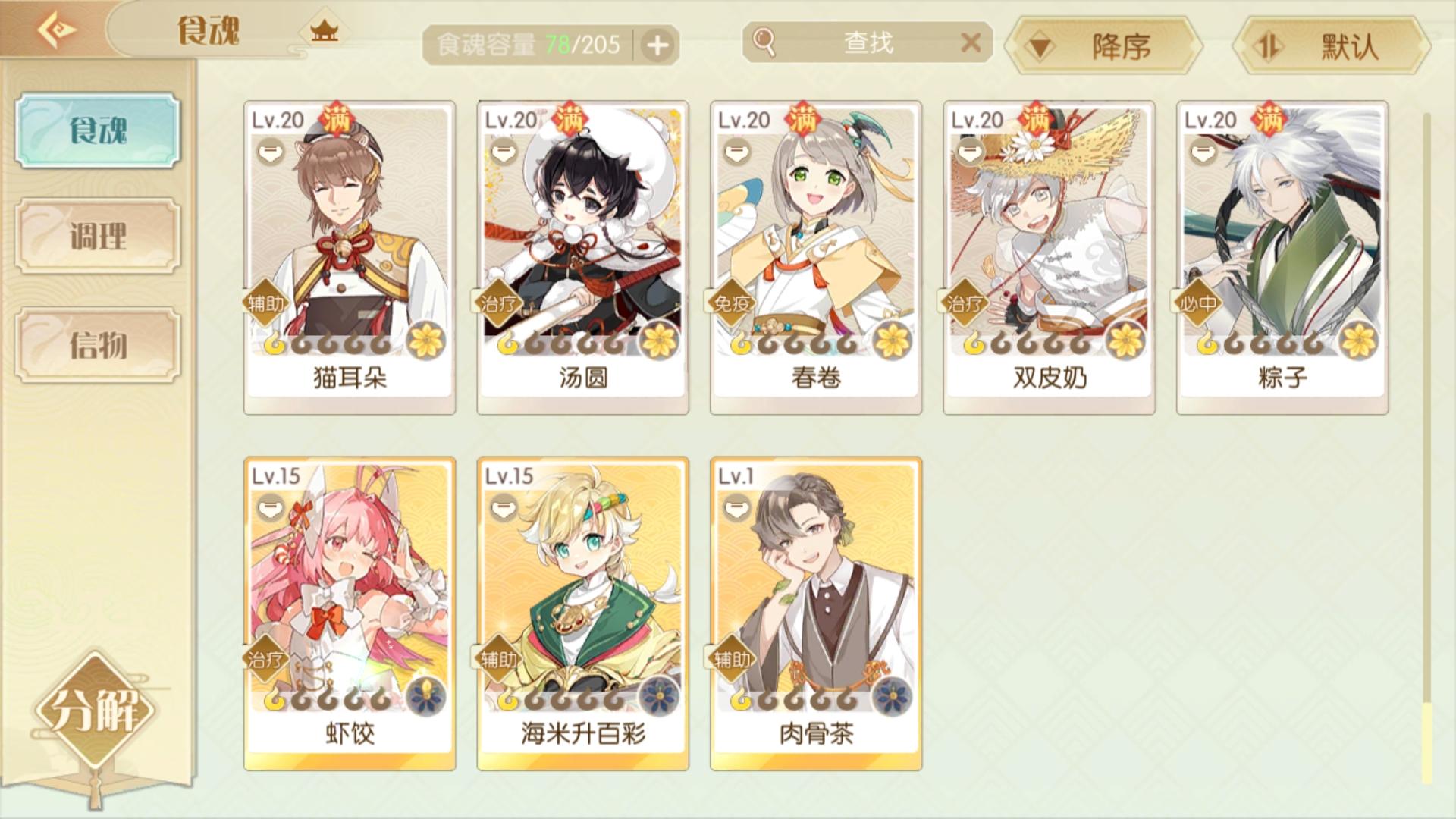Screen dimensions: 1456x819
Task: Open the 海米升百彩 character card
Action: click(583, 613)
